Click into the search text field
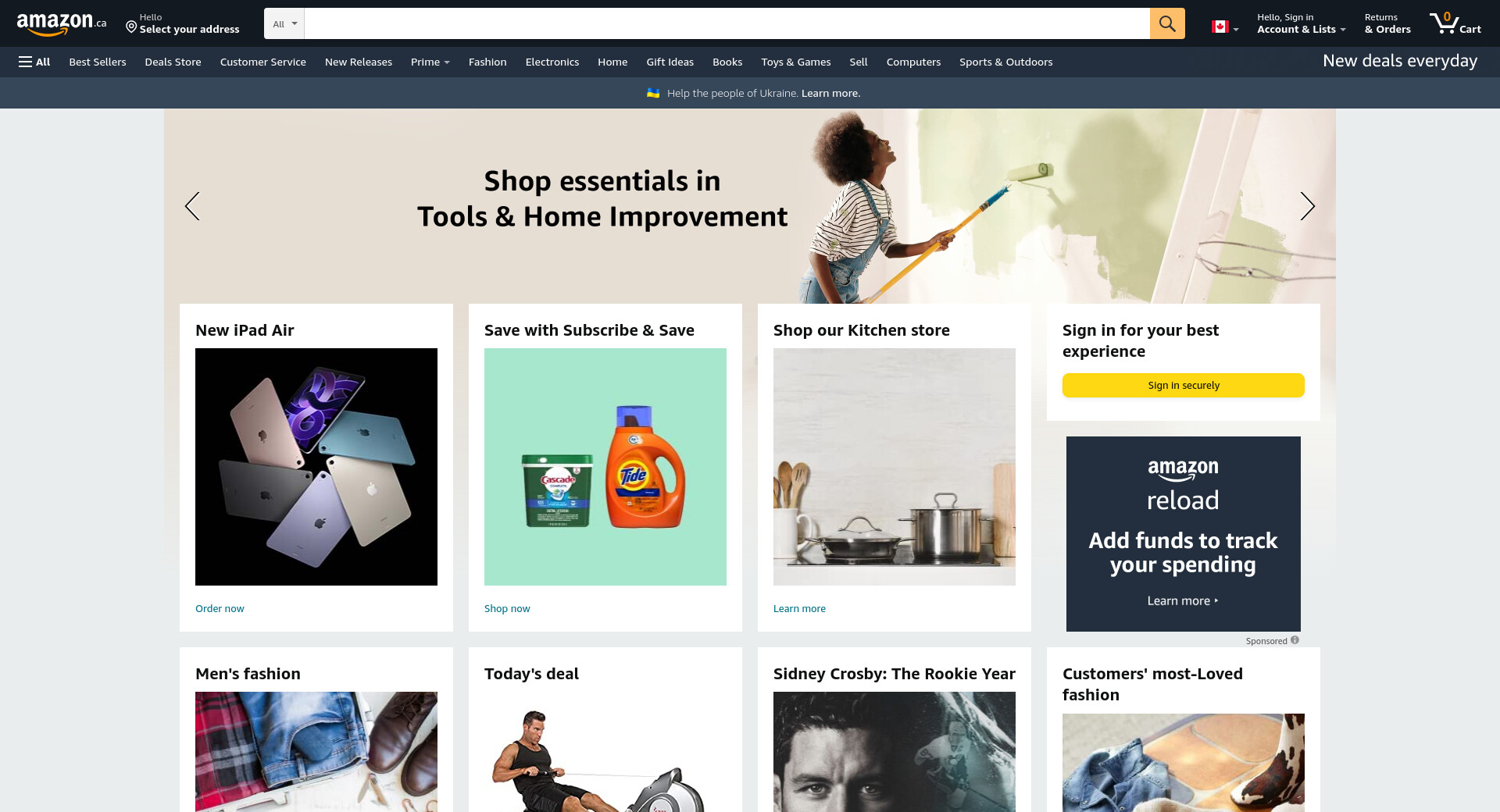The image size is (1500, 812). pos(727,23)
